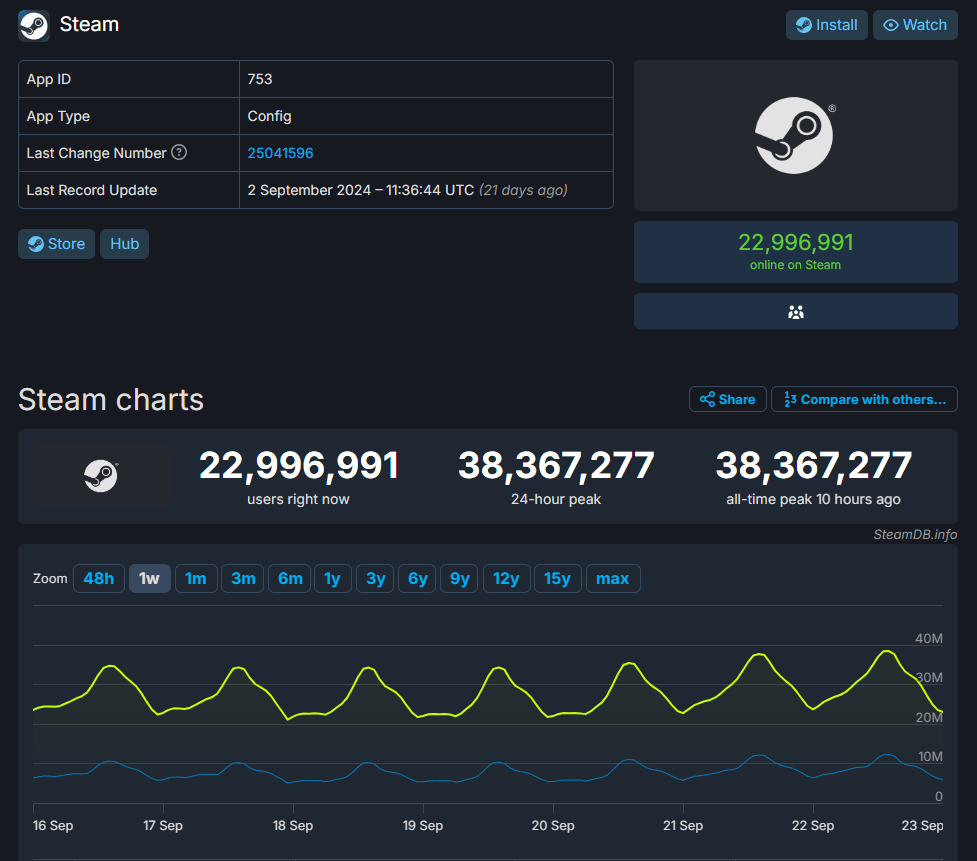Image resolution: width=977 pixels, height=861 pixels.
Task: Click the eye icon in the Watch button
Action: pyautogui.click(x=891, y=25)
